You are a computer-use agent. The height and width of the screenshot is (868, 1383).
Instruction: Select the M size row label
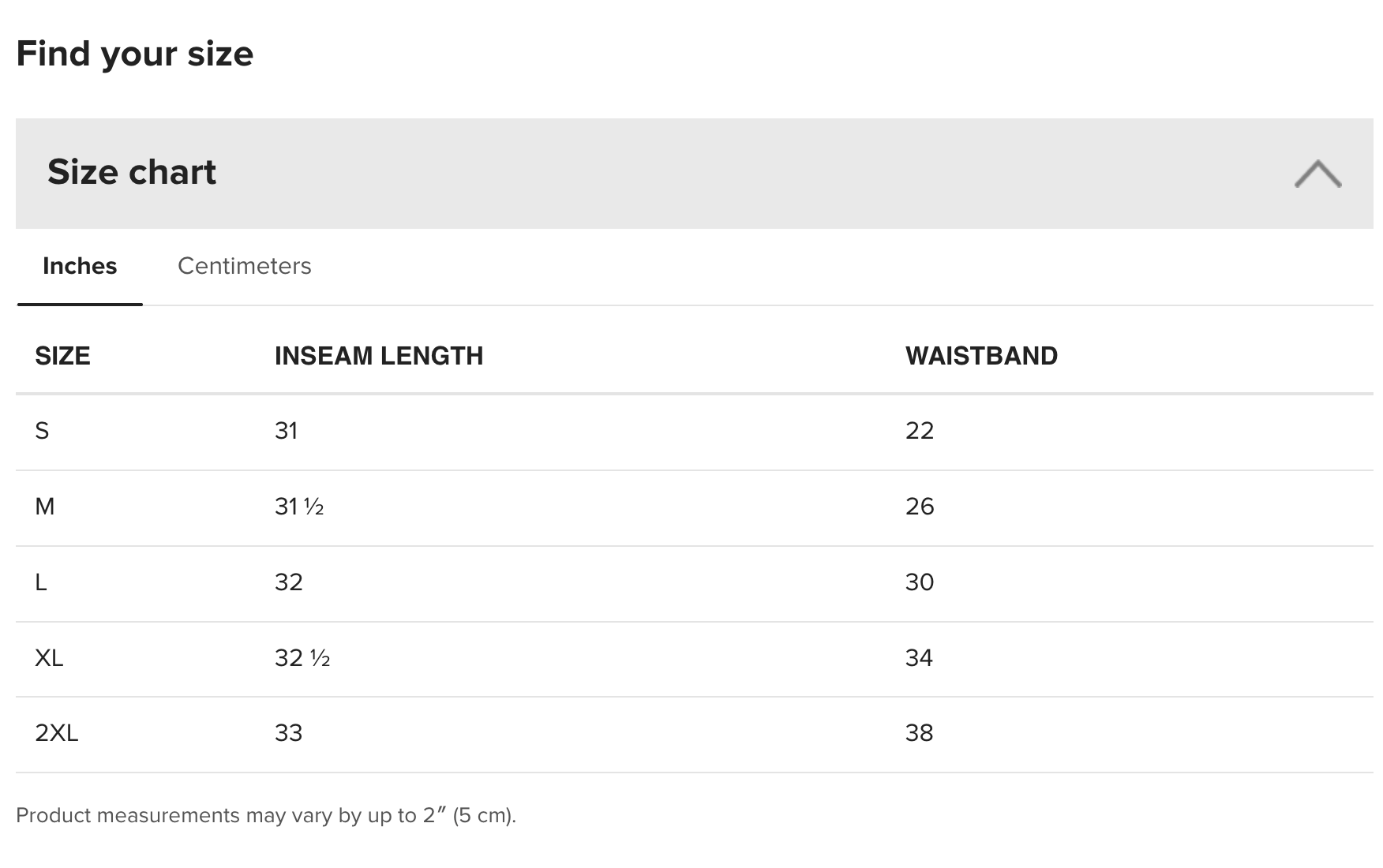tap(45, 507)
